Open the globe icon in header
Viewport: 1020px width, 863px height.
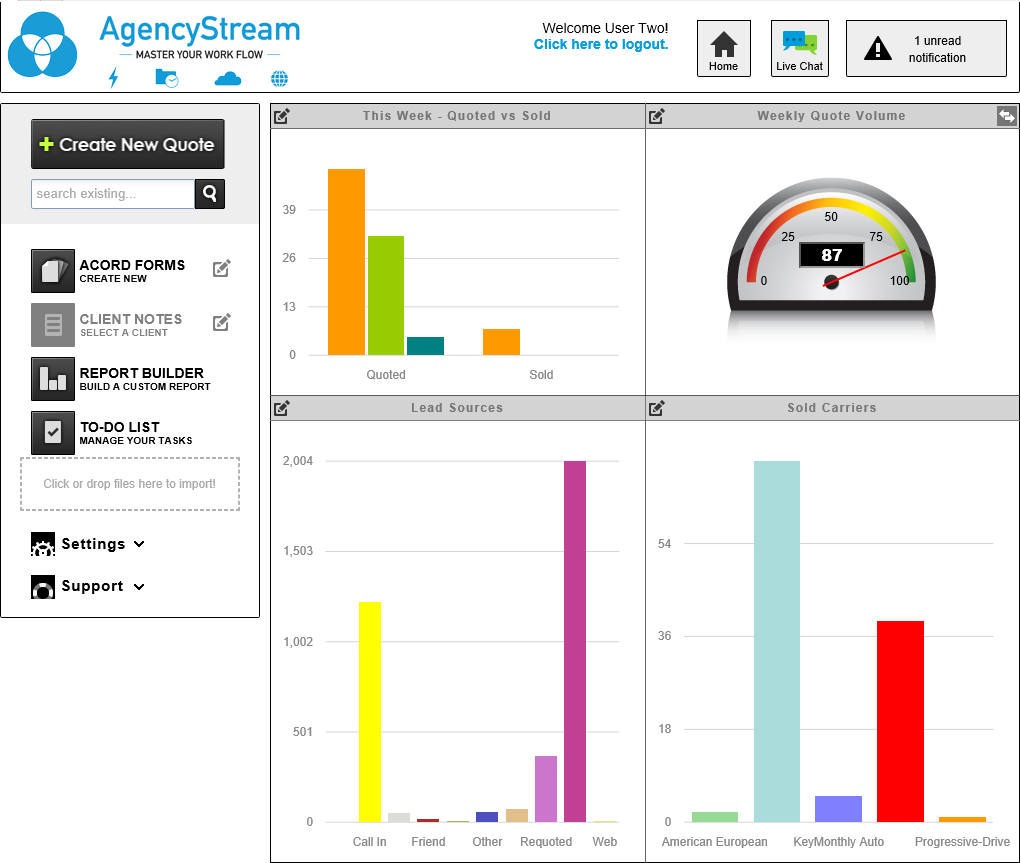[279, 78]
